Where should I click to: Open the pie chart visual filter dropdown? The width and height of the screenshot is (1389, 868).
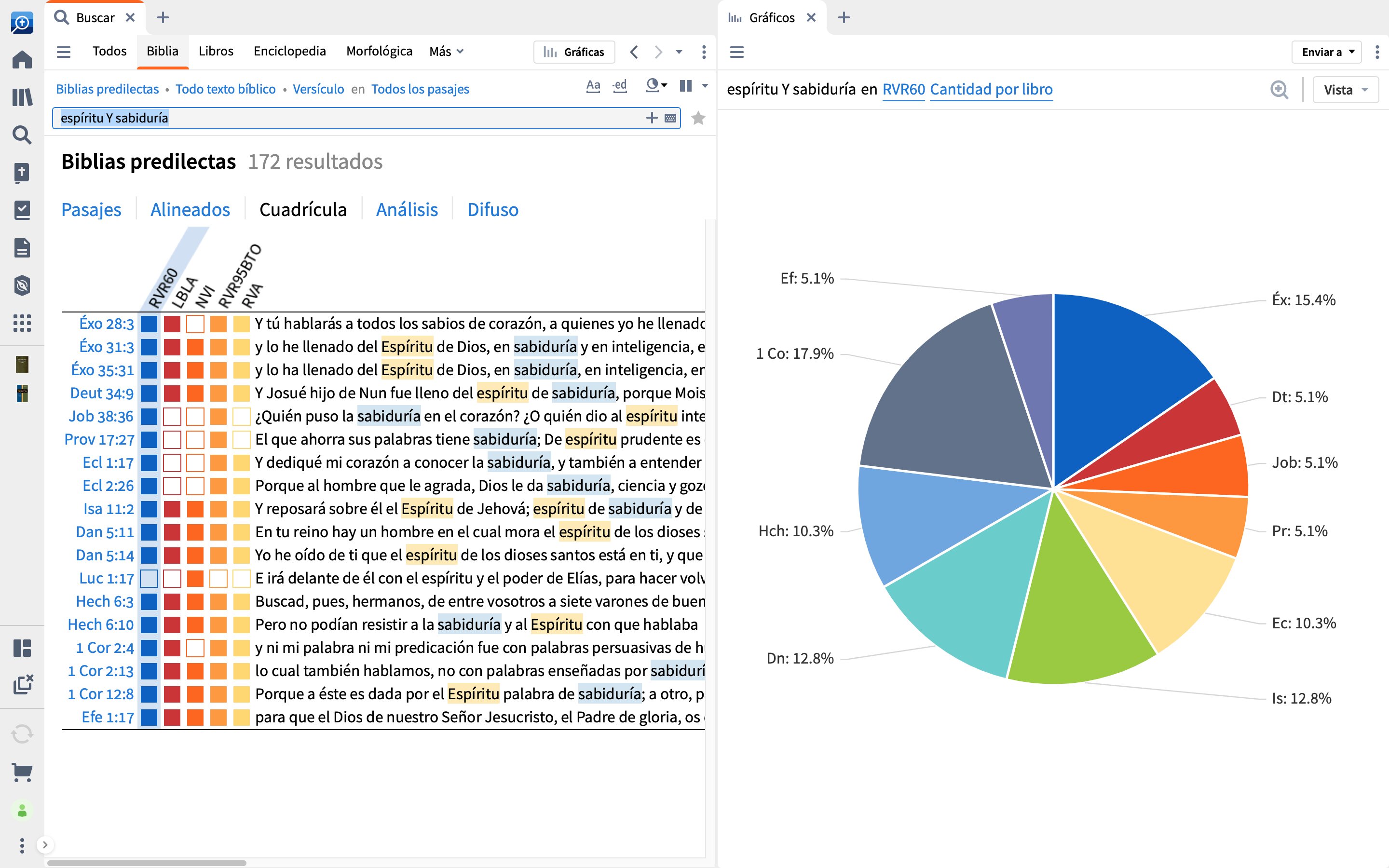coord(656,85)
